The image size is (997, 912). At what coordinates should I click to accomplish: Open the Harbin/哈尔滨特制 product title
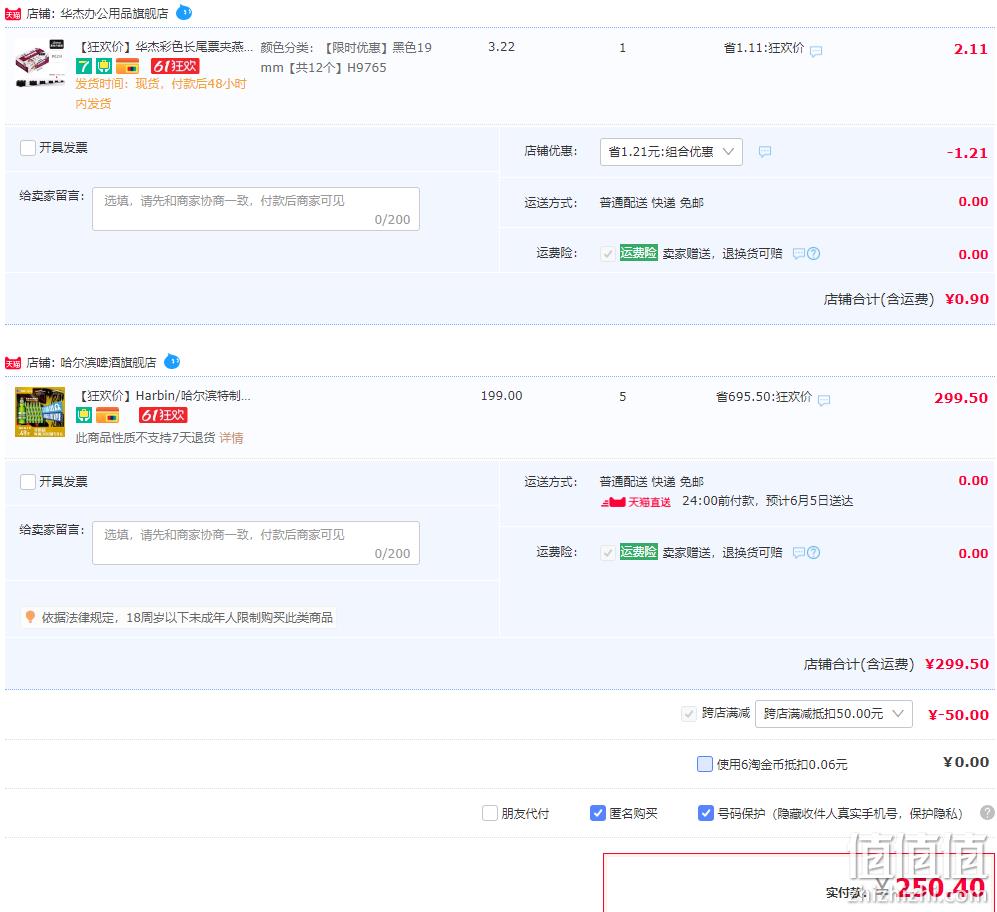click(163, 396)
